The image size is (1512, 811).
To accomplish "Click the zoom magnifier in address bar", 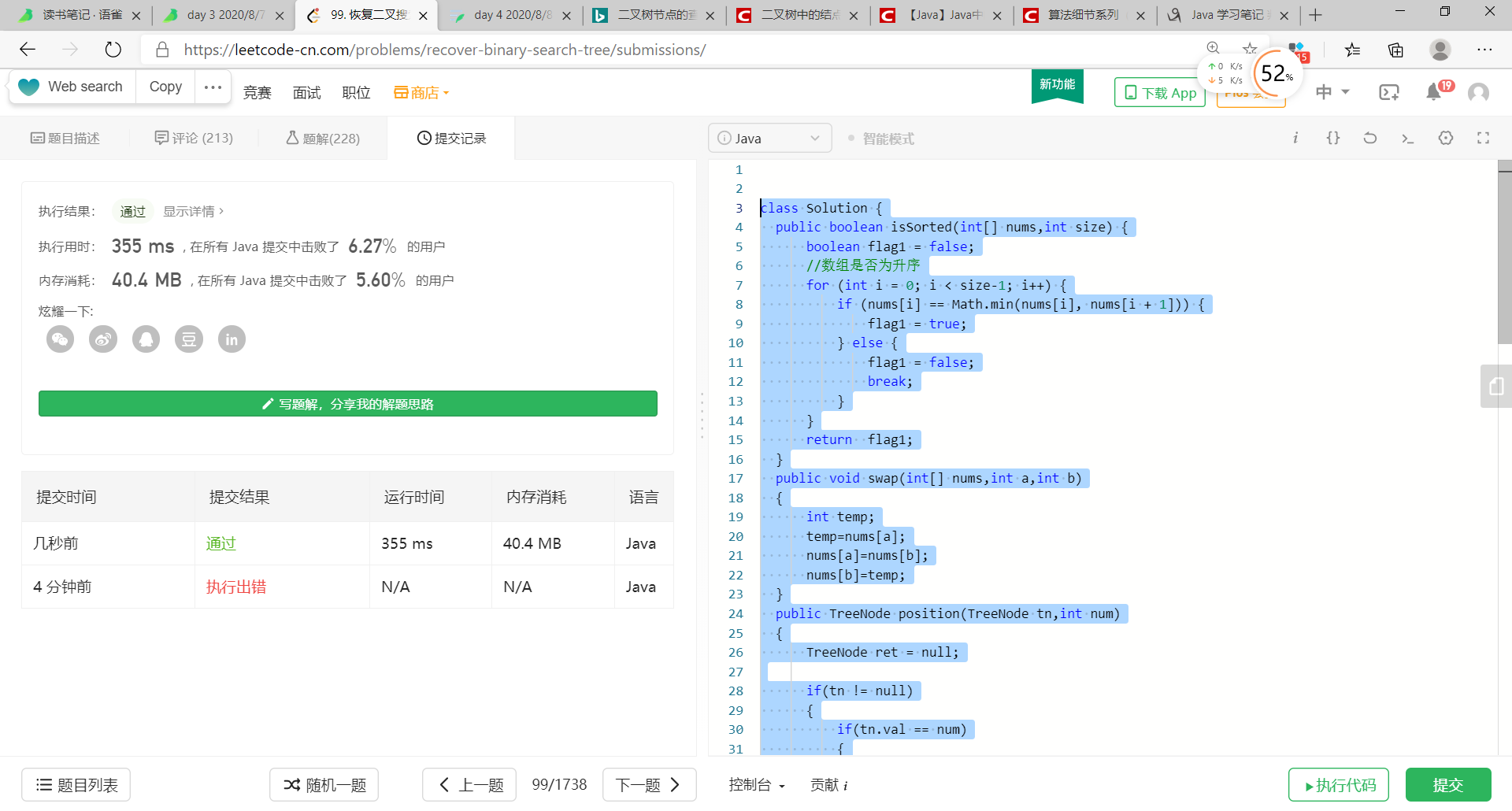I will coord(1213,48).
